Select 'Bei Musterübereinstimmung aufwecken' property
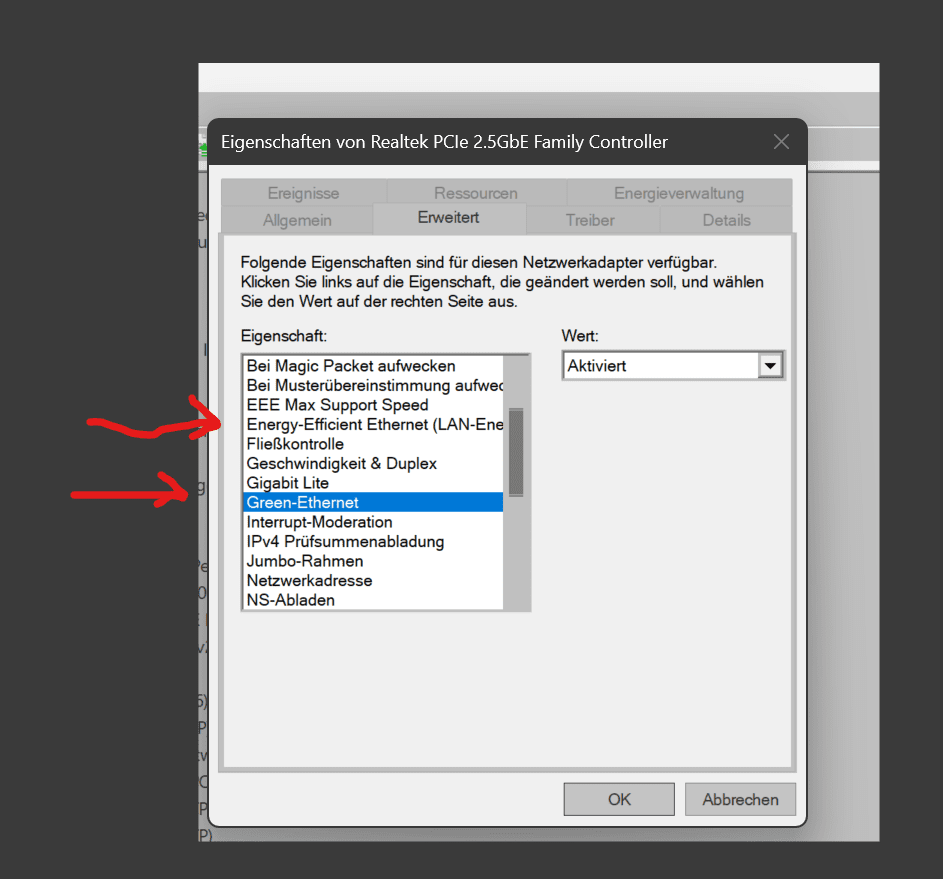Screen dimensions: 943x879 (373, 385)
